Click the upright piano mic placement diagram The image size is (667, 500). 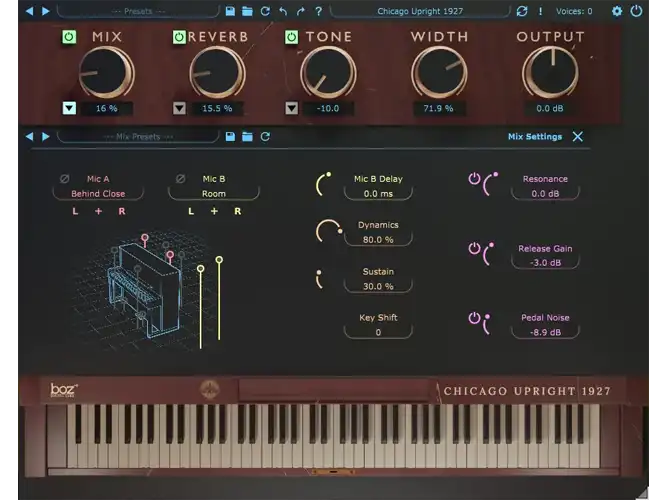click(x=145, y=291)
